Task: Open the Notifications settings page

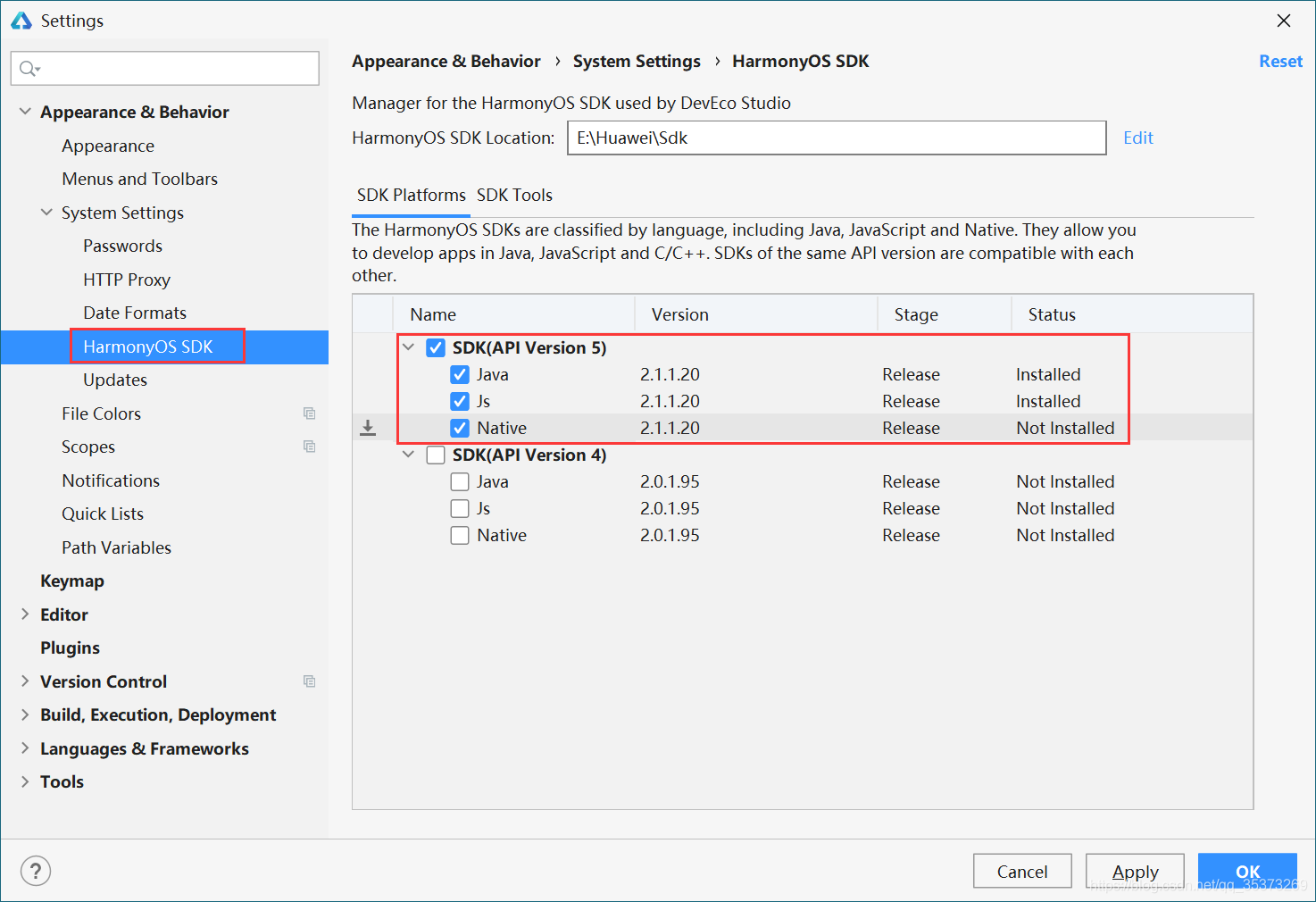Action: pos(111,480)
